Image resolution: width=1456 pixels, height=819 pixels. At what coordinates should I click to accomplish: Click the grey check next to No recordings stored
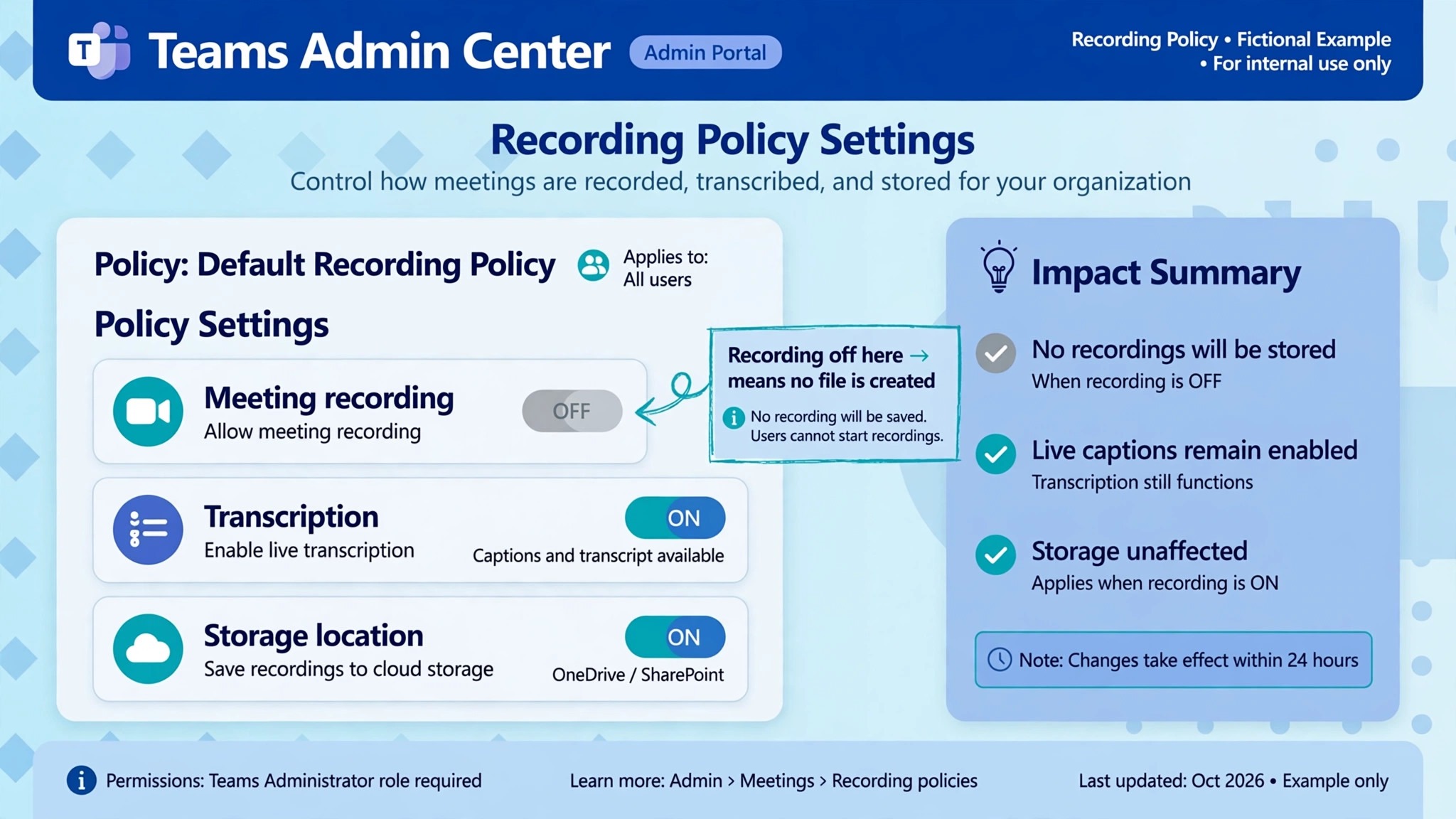[995, 353]
